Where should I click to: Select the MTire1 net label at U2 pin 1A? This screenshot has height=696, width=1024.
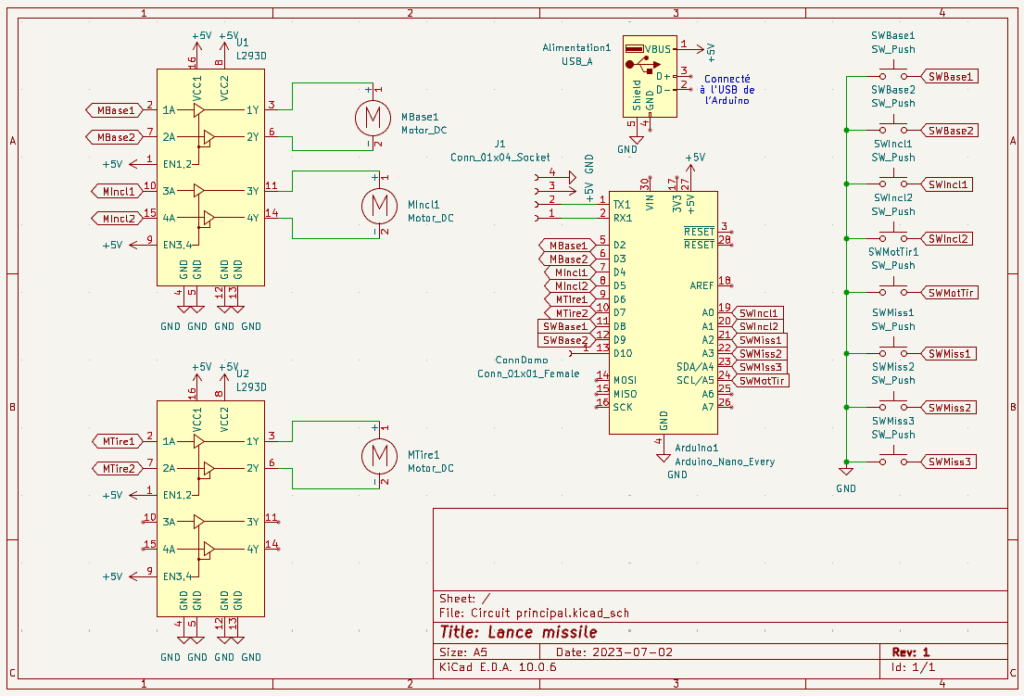[x=117, y=441]
